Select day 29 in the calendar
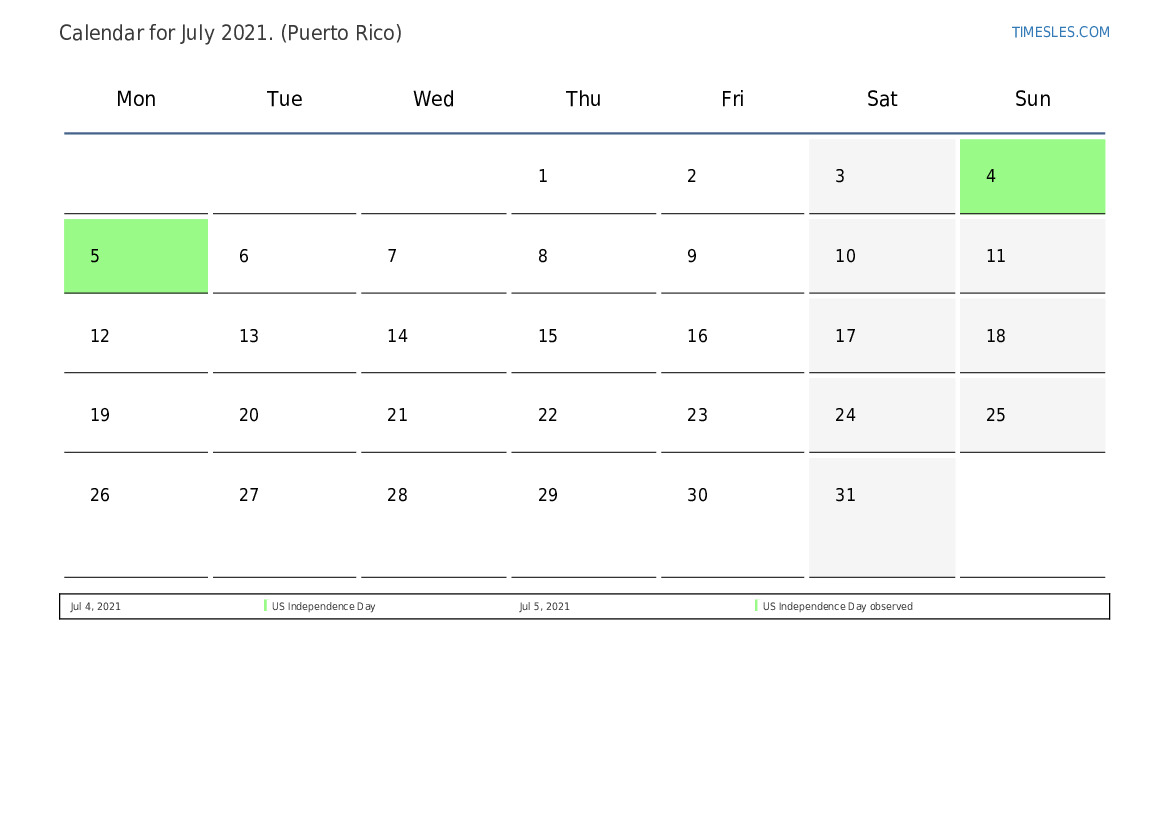Image resolution: width=1169 pixels, height=827 pixels. click(583, 518)
